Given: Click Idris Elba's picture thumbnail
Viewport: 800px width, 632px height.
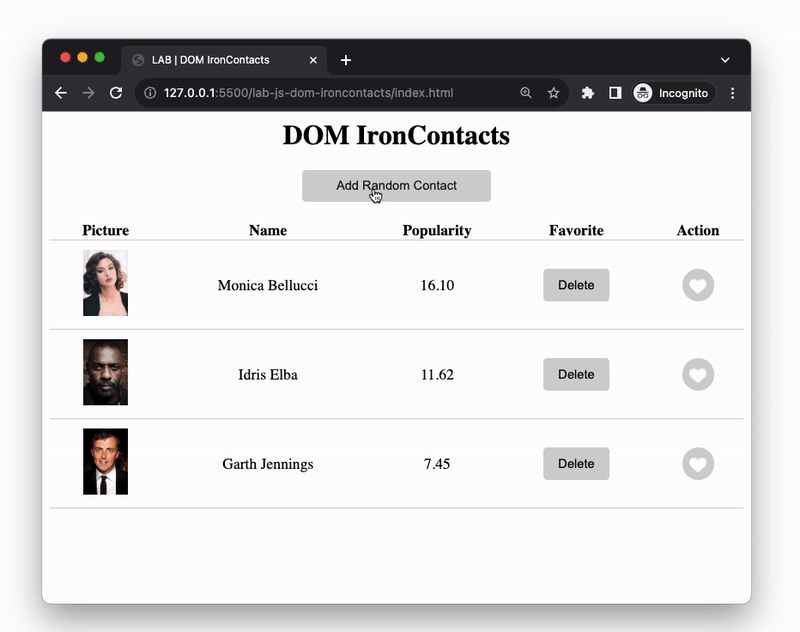Looking at the screenshot, I should click(x=105, y=372).
